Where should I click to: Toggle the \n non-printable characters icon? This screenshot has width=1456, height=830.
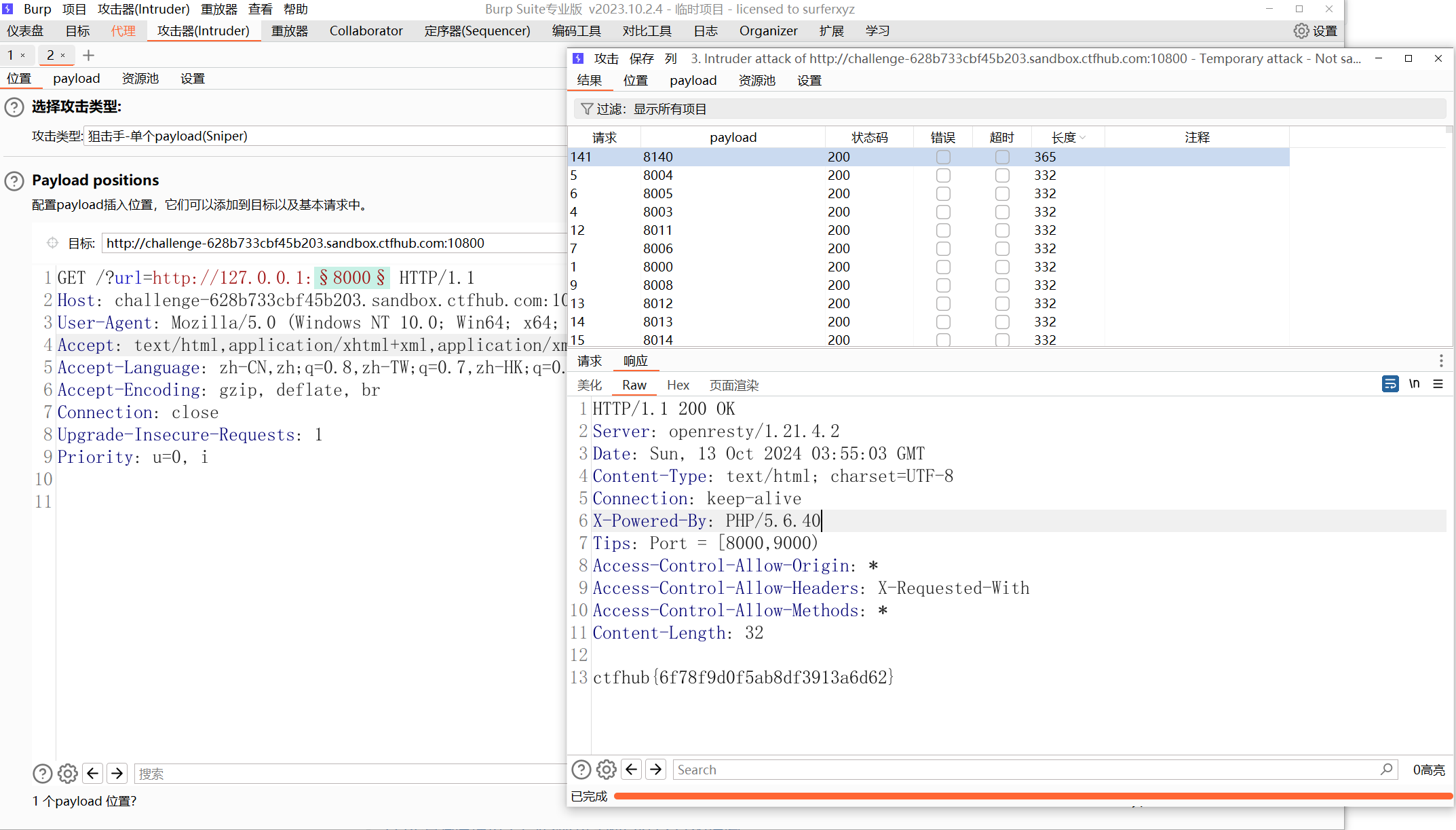click(x=1415, y=384)
